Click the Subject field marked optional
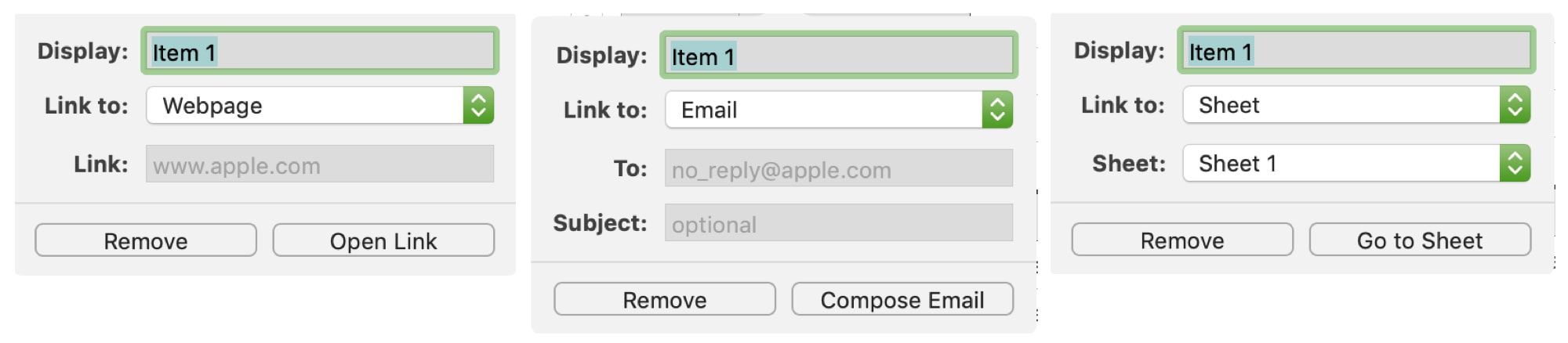Viewport: 1568px width, 343px height. click(839, 222)
